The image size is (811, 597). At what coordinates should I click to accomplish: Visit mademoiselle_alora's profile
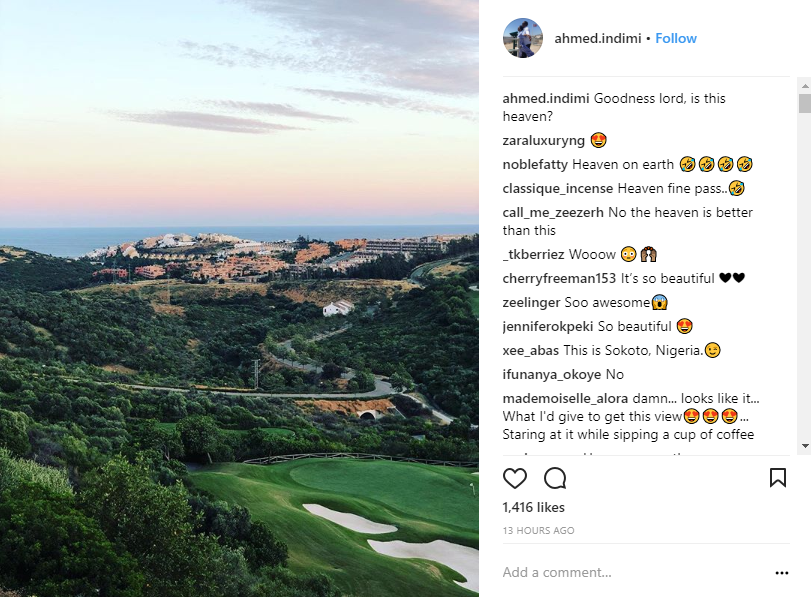pyautogui.click(x=565, y=398)
